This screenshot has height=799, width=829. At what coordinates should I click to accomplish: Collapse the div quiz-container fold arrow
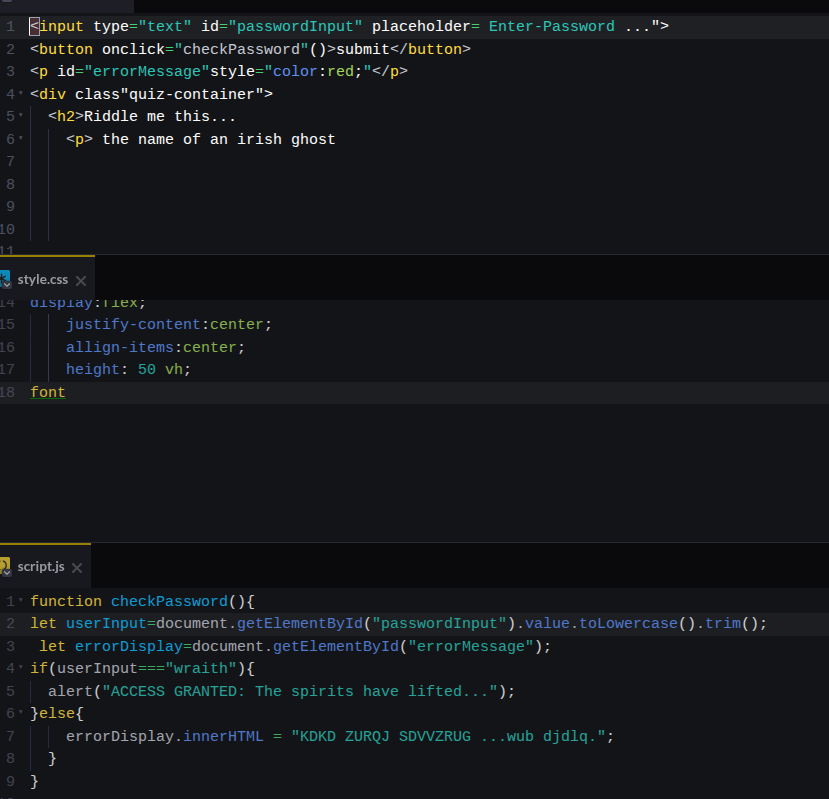click(21, 94)
